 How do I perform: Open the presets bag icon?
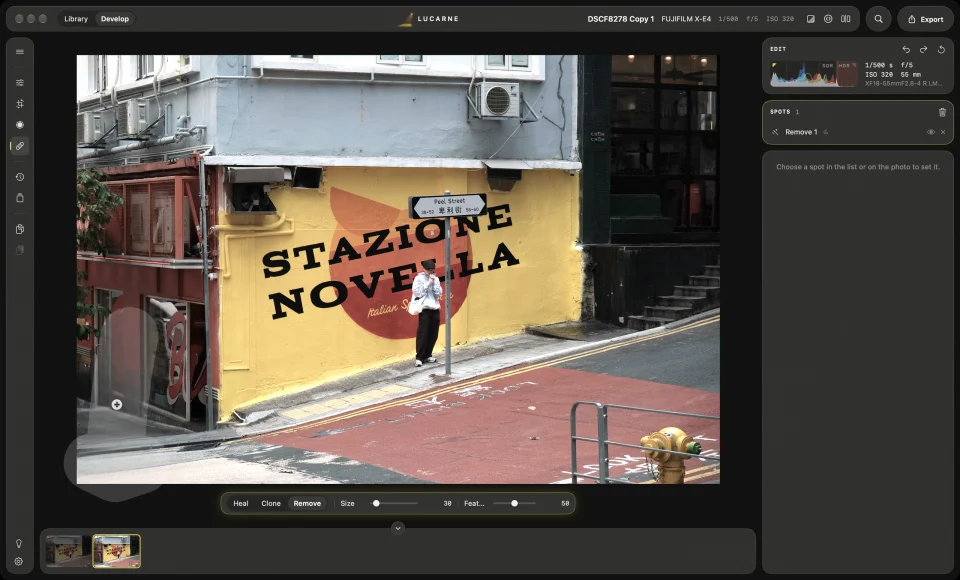[x=20, y=198]
